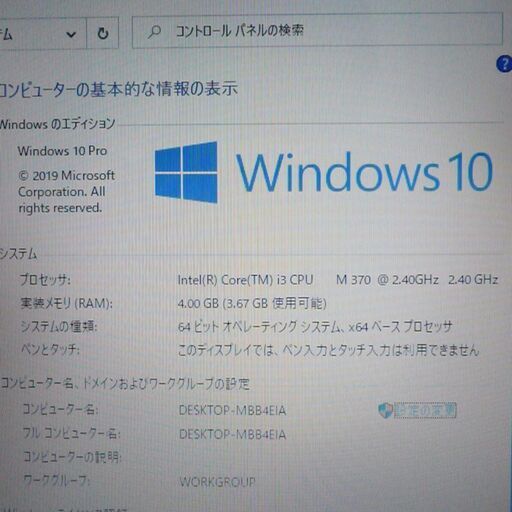Click the full computer name DESKTOP-MBB4EIA value
The width and height of the screenshot is (512, 512).
click(232, 434)
